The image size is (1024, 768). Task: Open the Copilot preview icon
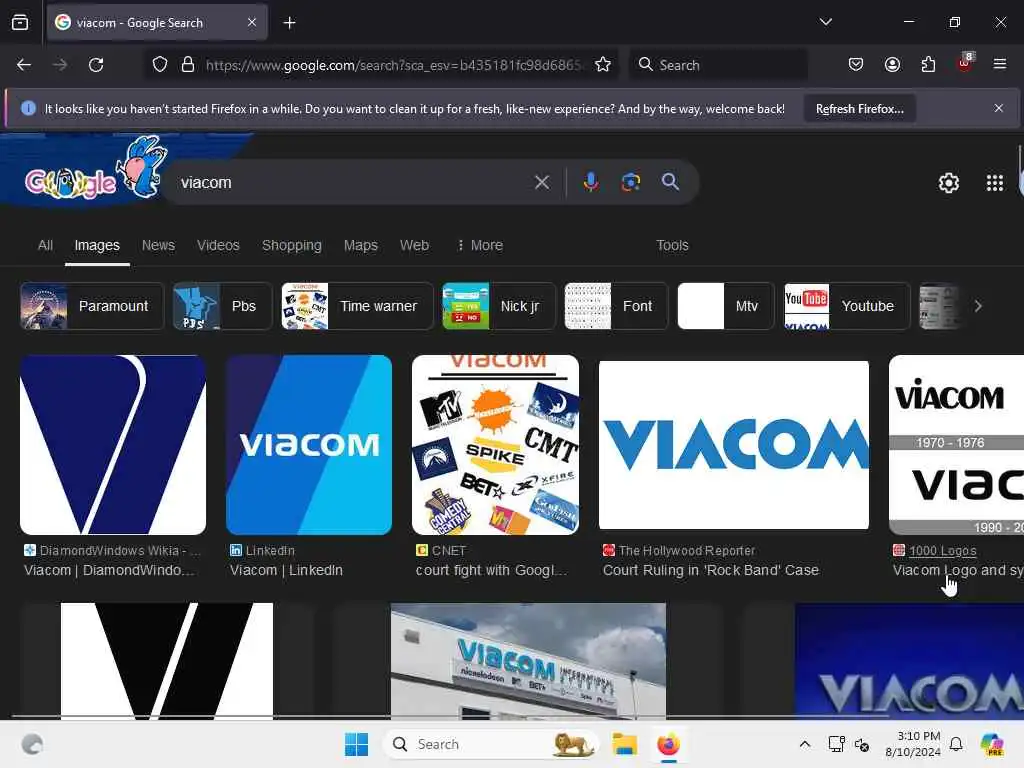992,744
